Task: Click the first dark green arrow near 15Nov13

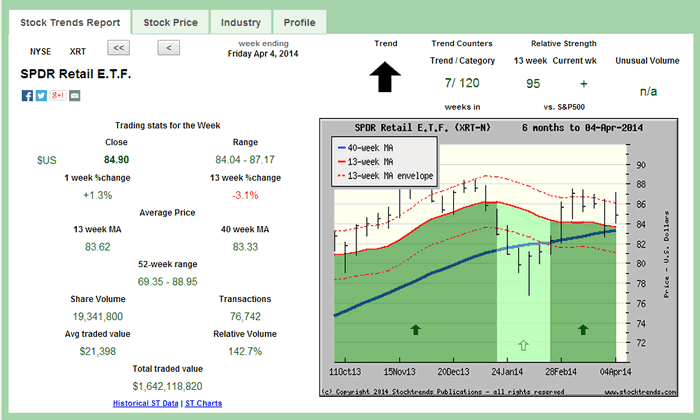Action: [416, 330]
